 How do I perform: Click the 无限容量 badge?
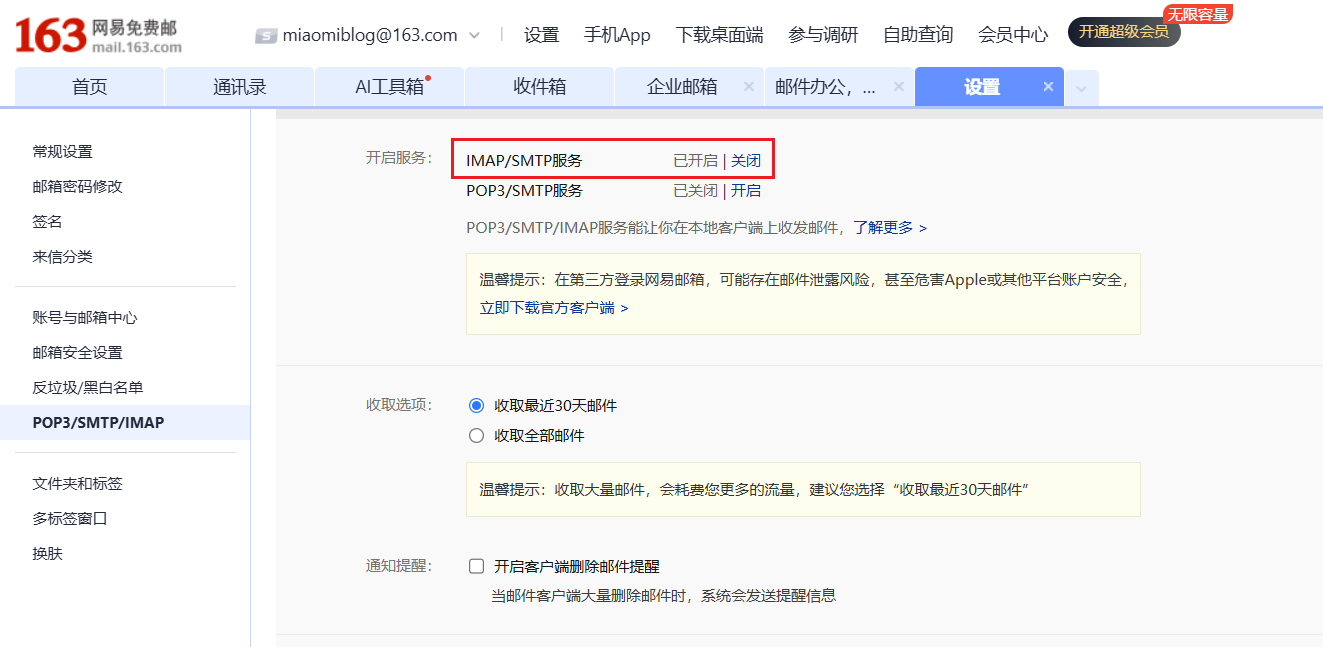(x=1200, y=13)
